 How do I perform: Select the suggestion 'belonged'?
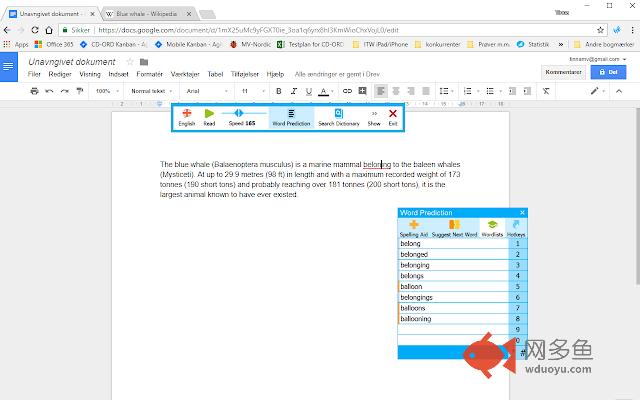(x=453, y=254)
